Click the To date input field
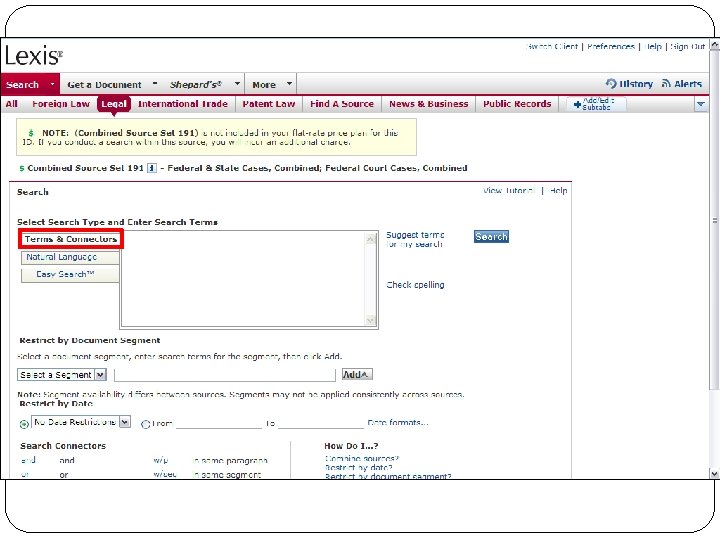Image resolution: width=720 pixels, height=540 pixels. [x=321, y=422]
